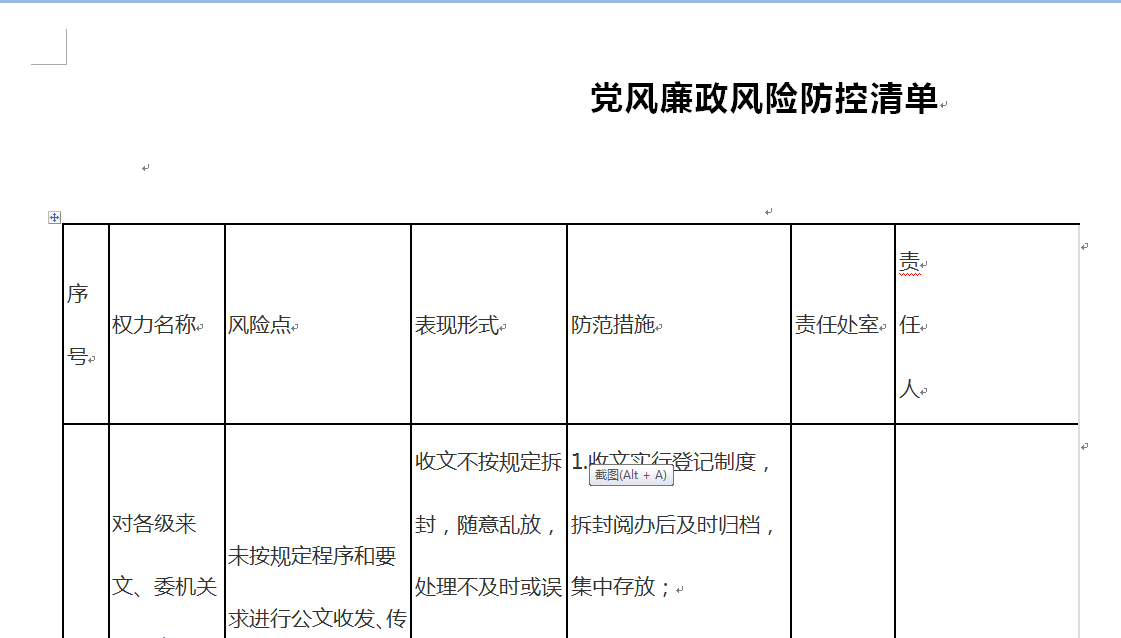Click the text 处理不及时或误

[488, 587]
